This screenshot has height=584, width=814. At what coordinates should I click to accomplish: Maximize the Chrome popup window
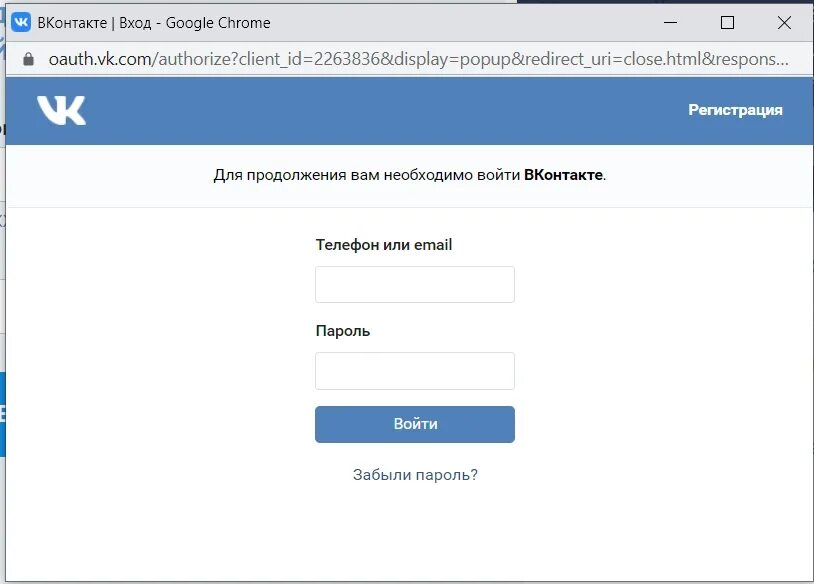tap(727, 22)
